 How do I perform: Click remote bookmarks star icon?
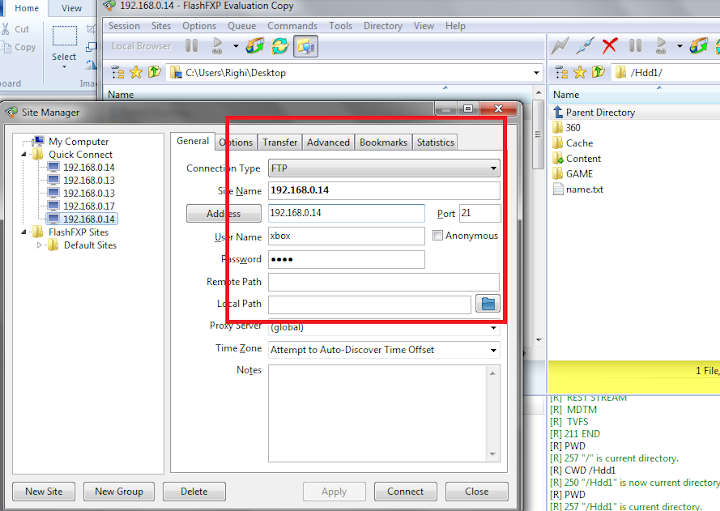(579, 73)
